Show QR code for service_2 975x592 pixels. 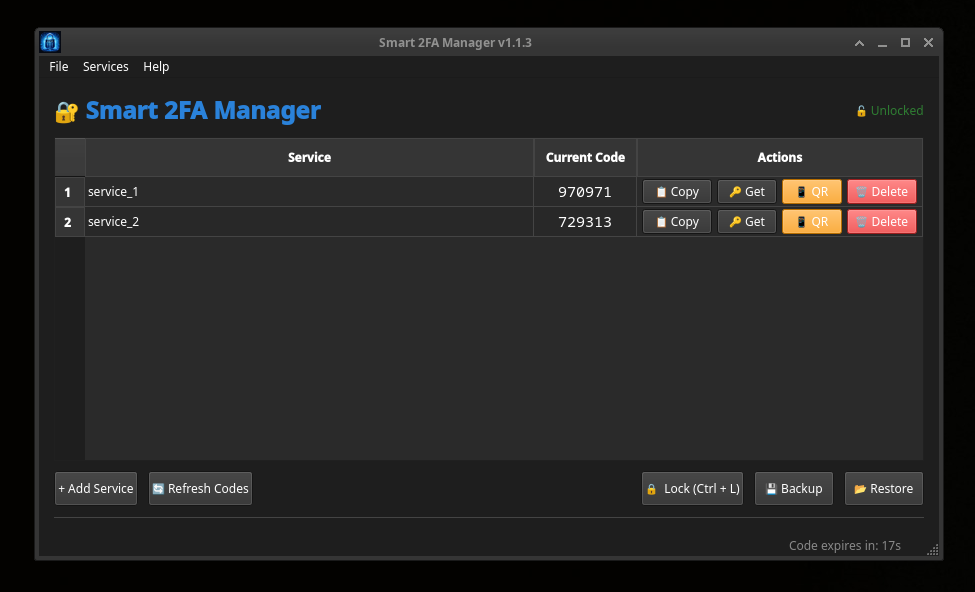click(811, 221)
